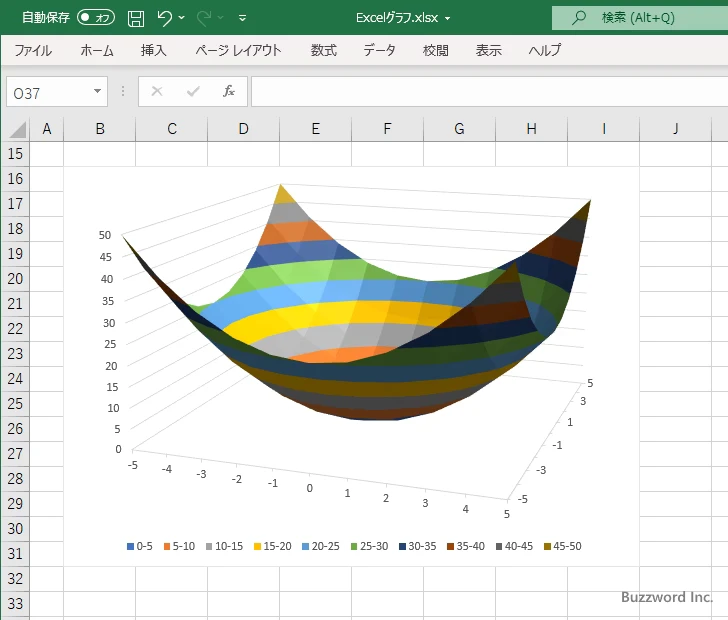Click the formula bar Enter checkmark icon

click(193, 91)
